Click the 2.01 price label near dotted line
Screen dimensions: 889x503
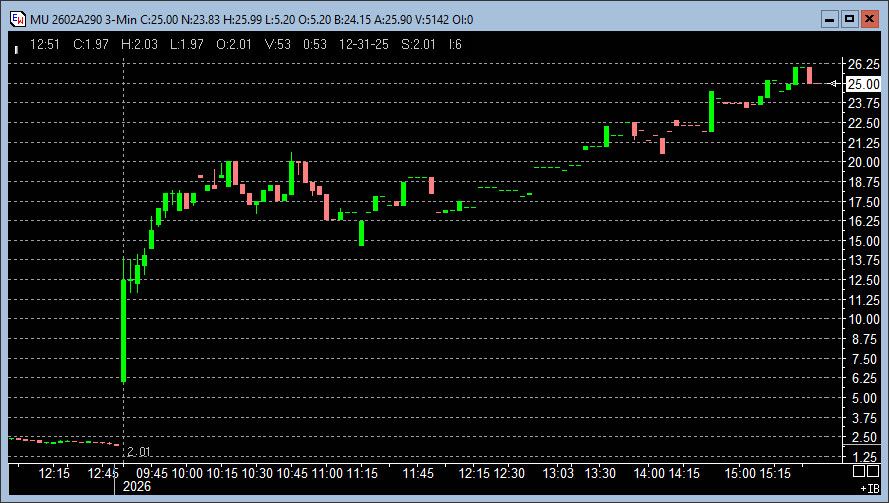coord(138,452)
